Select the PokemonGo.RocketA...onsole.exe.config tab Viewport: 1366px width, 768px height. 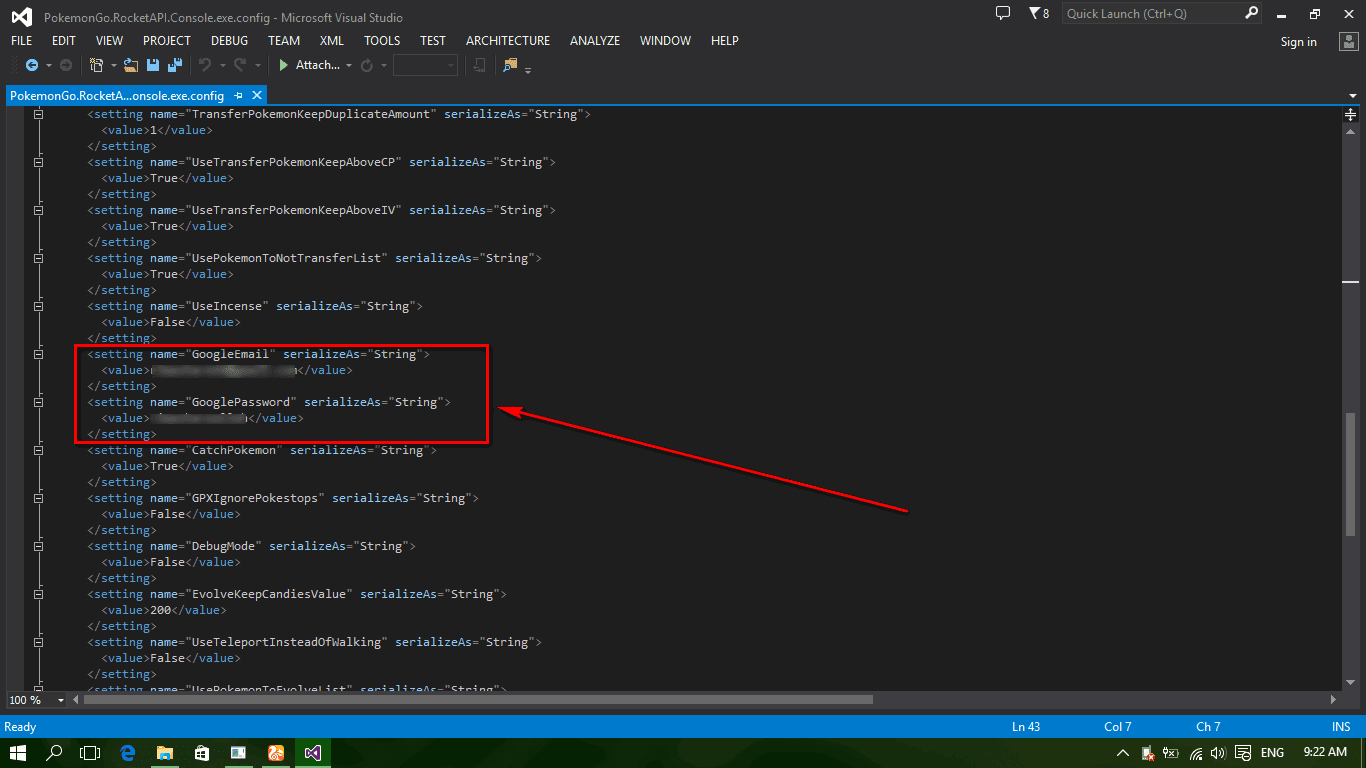click(115, 96)
